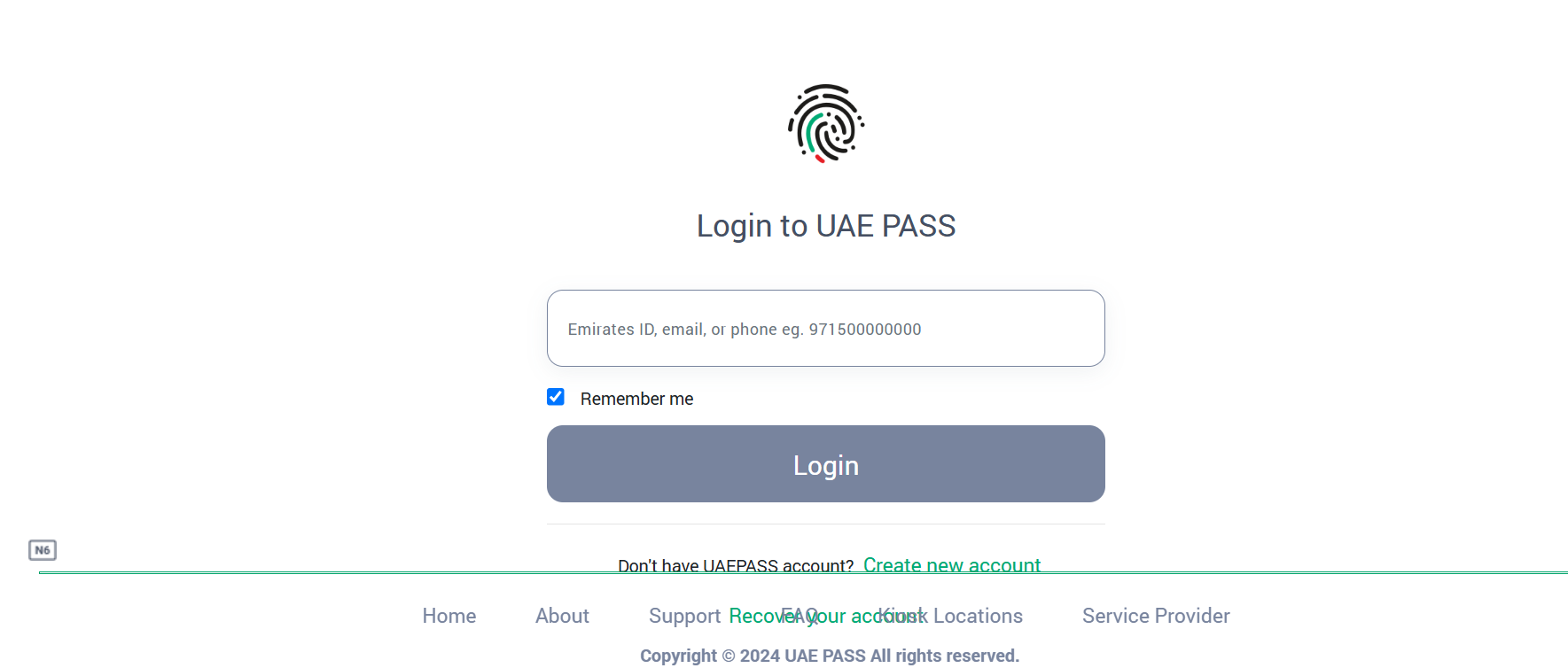This screenshot has height=668, width=1568.
Task: Click the "Remember me" label text
Action: point(636,399)
